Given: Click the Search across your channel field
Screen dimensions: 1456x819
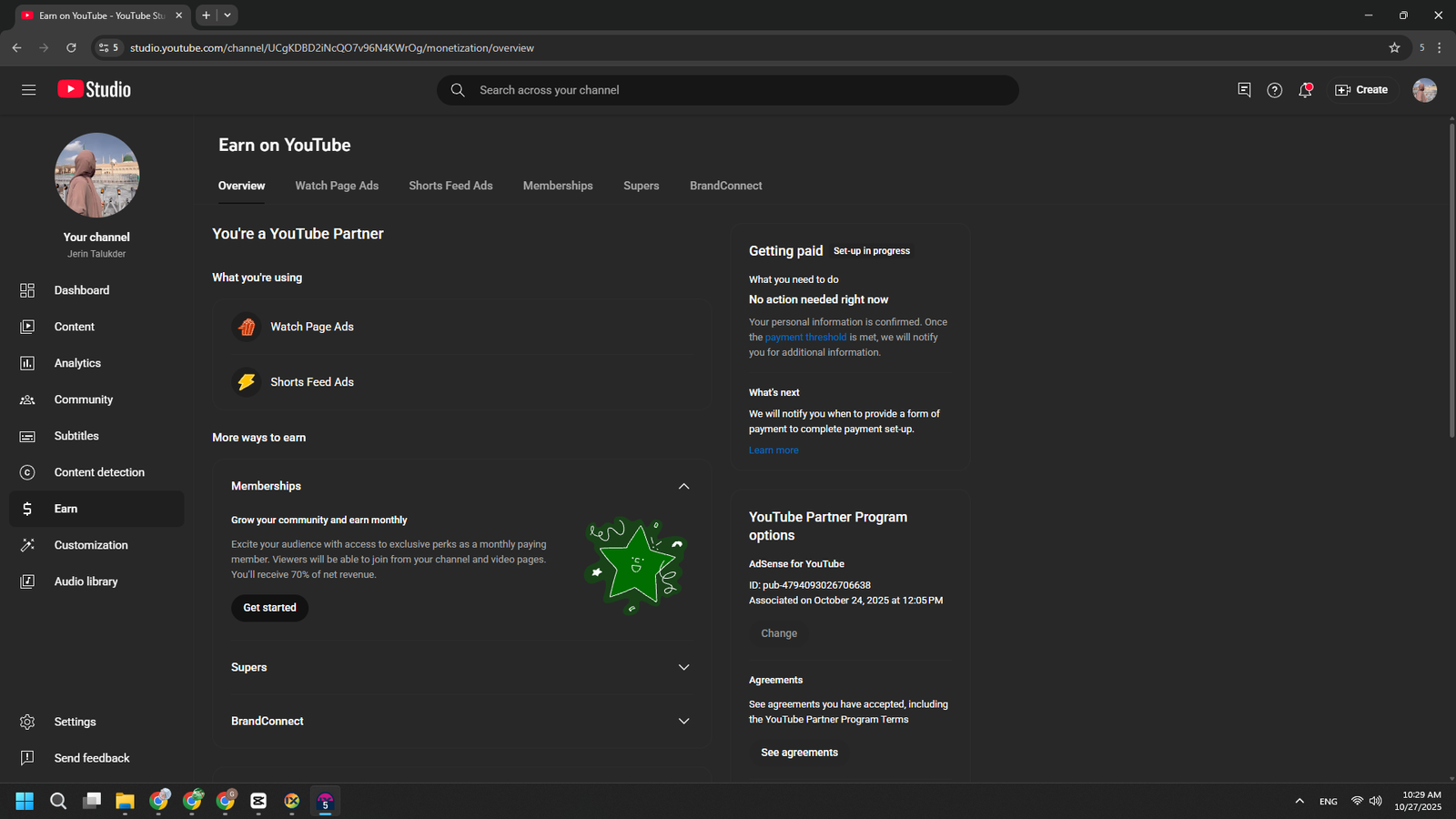Looking at the screenshot, I should (x=728, y=90).
